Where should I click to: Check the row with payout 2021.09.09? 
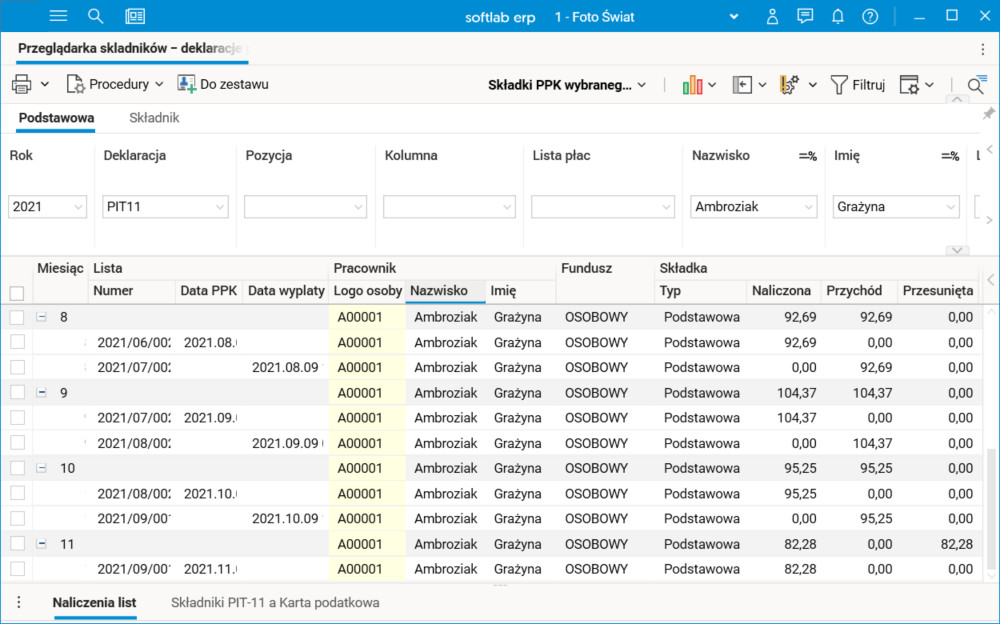tap(17, 443)
